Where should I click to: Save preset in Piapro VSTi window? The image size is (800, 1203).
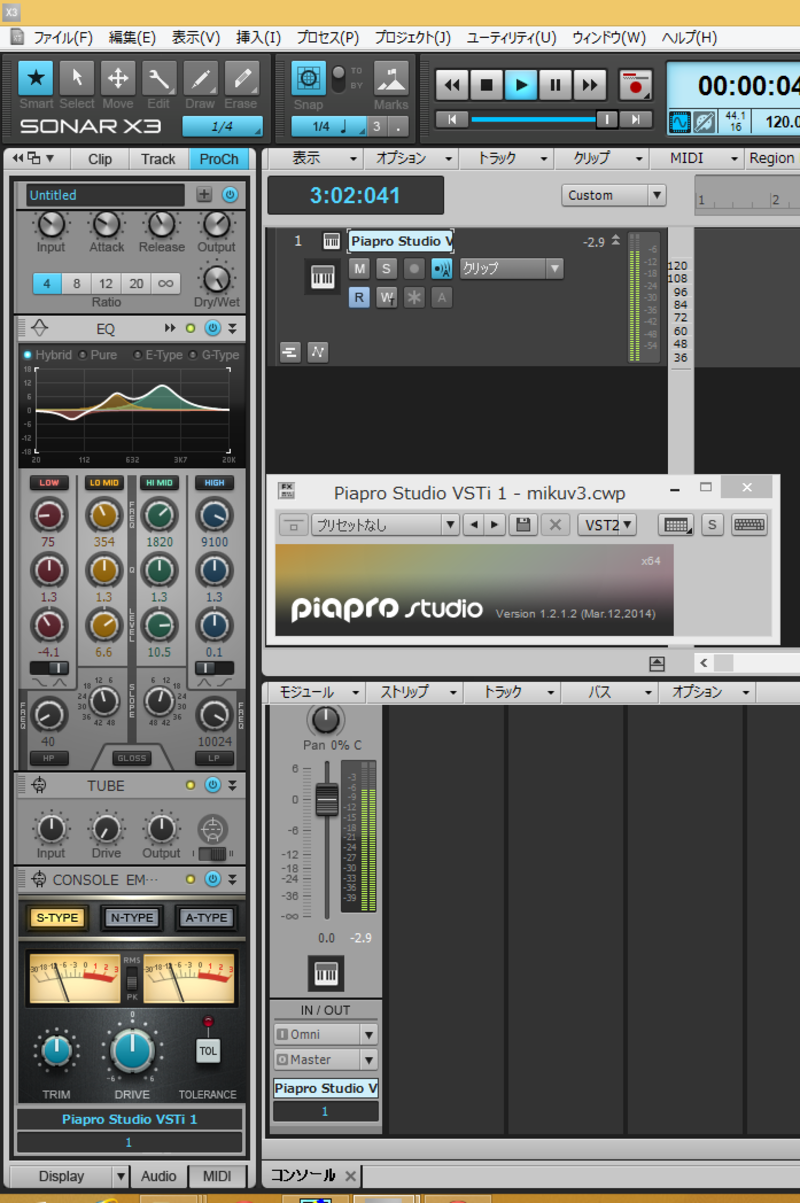522,524
